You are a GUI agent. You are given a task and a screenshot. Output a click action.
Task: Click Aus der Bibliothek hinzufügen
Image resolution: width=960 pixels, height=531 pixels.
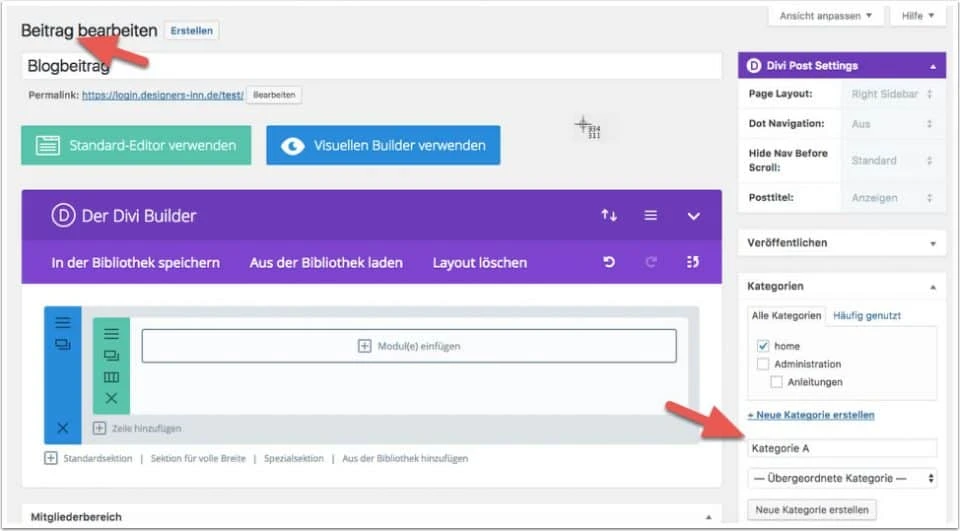click(405, 458)
